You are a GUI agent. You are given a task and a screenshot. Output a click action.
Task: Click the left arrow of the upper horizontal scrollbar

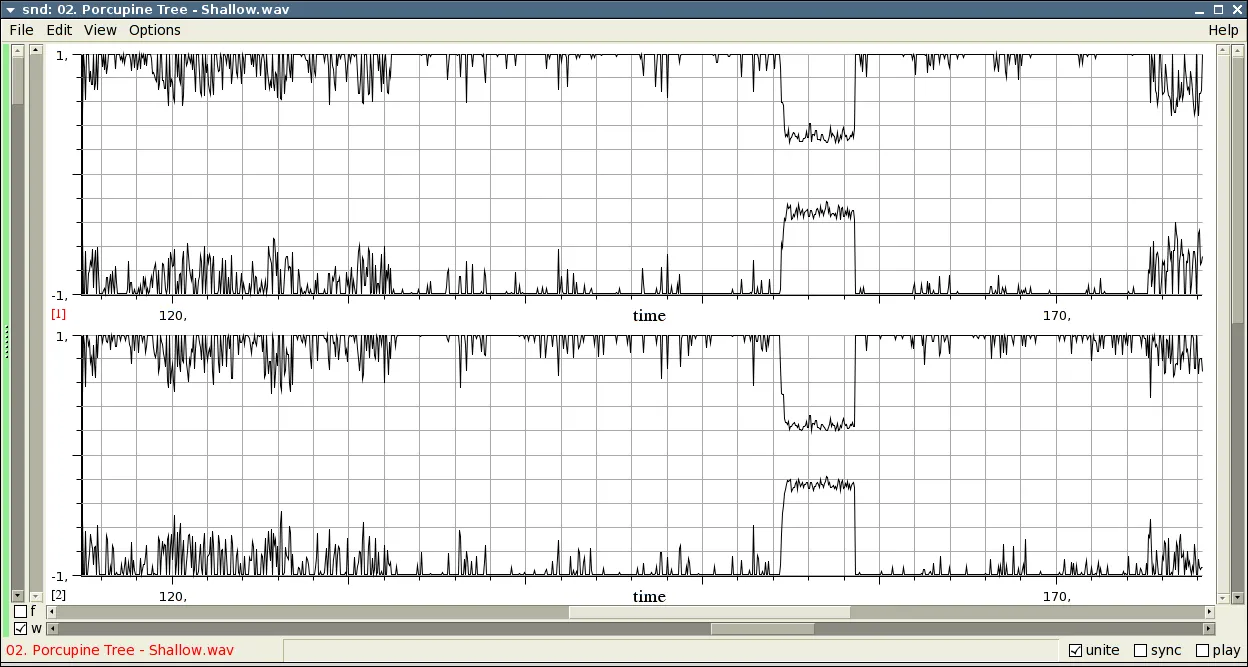51,612
